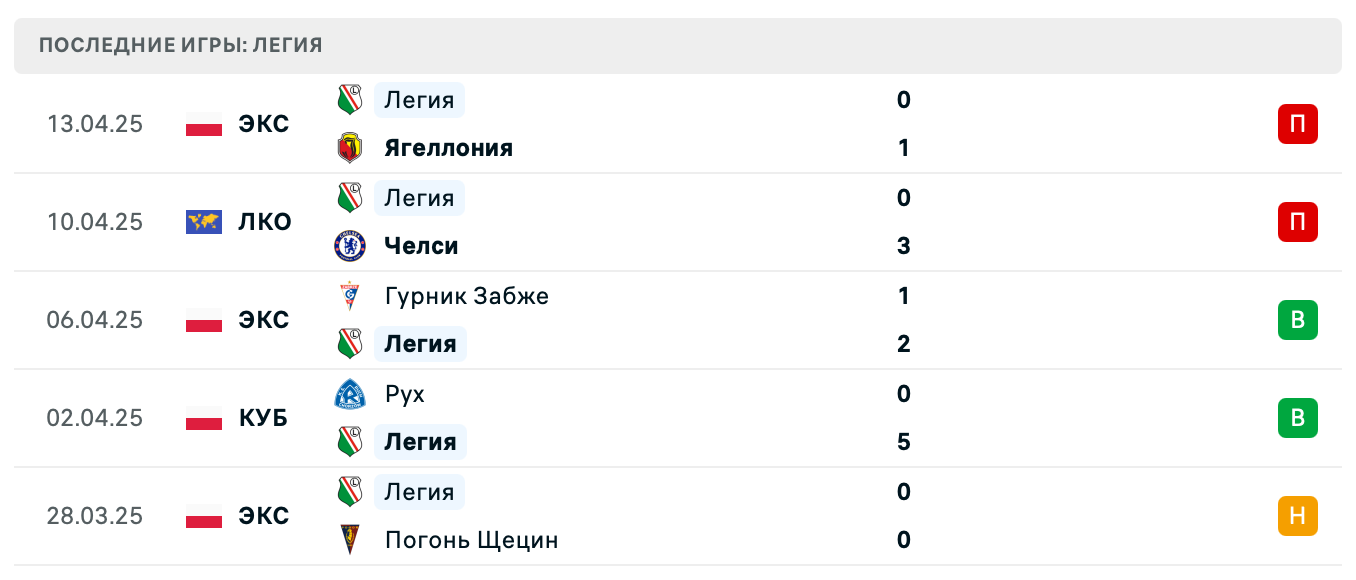This screenshot has width=1356, height=580.
Task: Click the date 10.04.25
Action: (95, 222)
